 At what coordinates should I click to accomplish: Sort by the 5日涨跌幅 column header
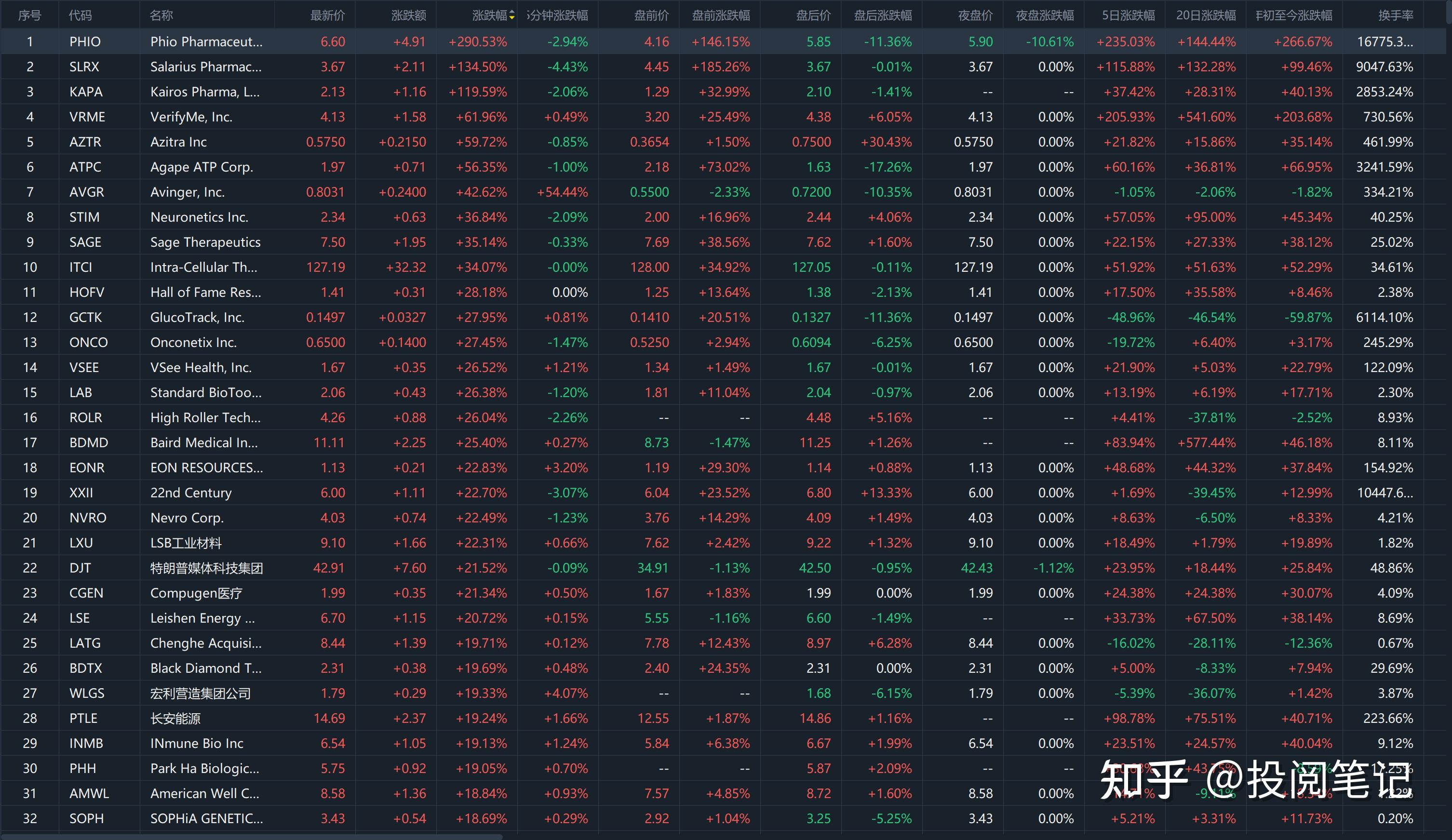pos(1128,15)
